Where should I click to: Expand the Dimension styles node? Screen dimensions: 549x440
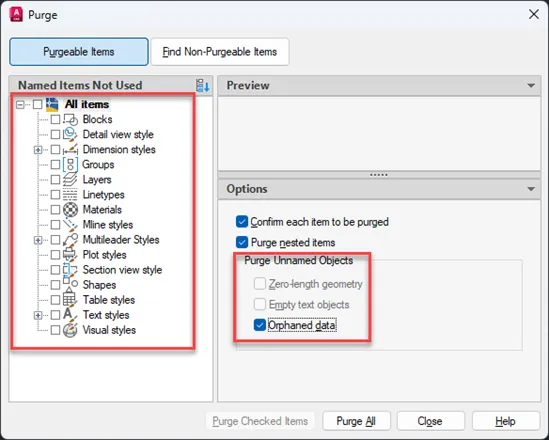click(x=38, y=150)
